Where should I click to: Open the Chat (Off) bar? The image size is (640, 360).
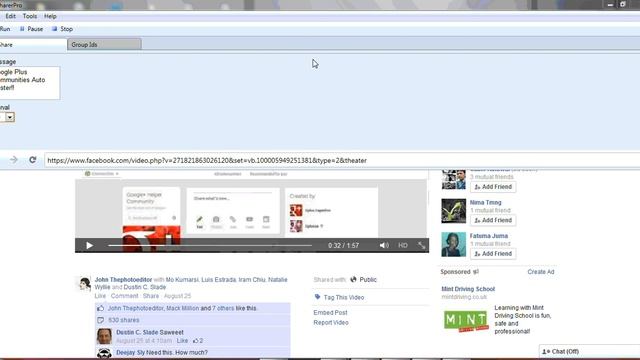[x=589, y=351]
